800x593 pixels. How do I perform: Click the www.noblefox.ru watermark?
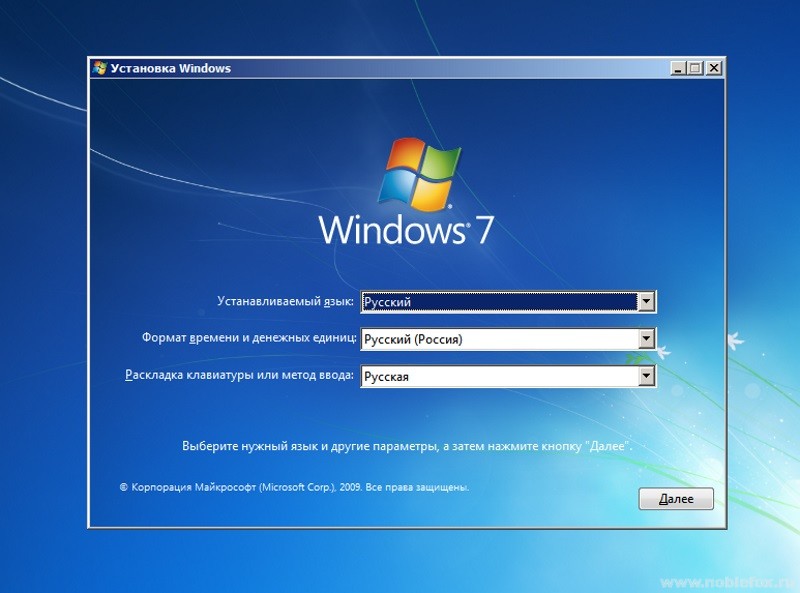click(726, 581)
